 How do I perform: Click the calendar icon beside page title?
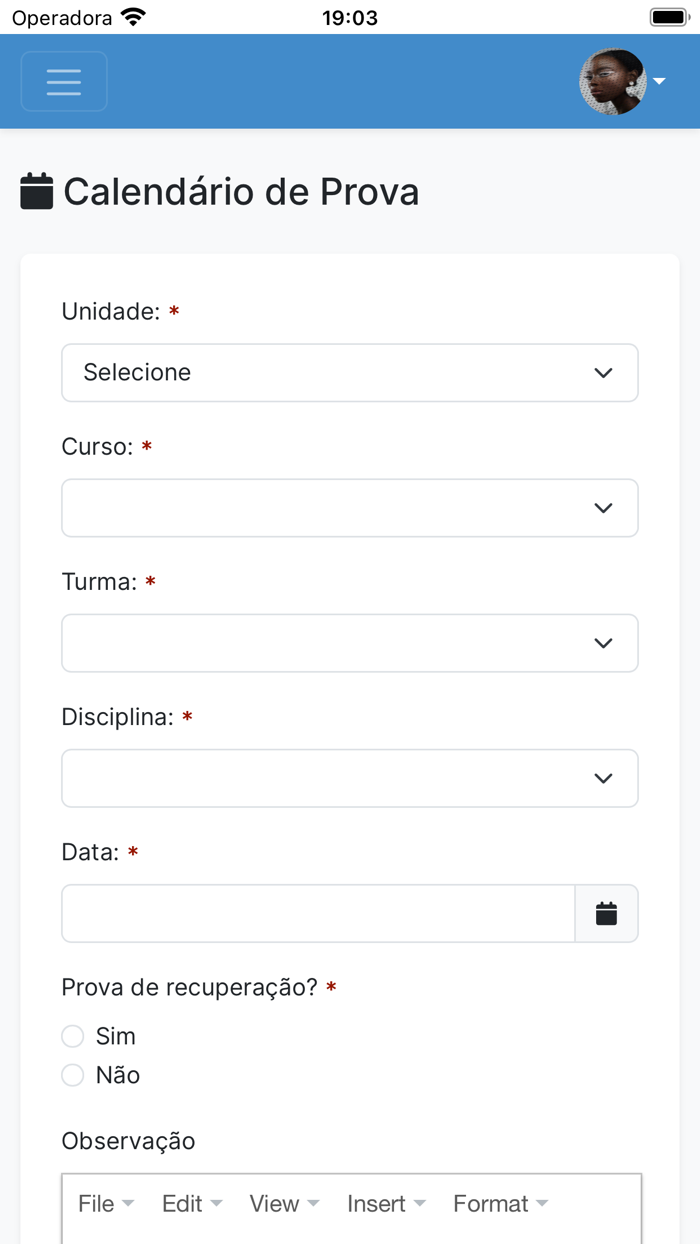37,191
